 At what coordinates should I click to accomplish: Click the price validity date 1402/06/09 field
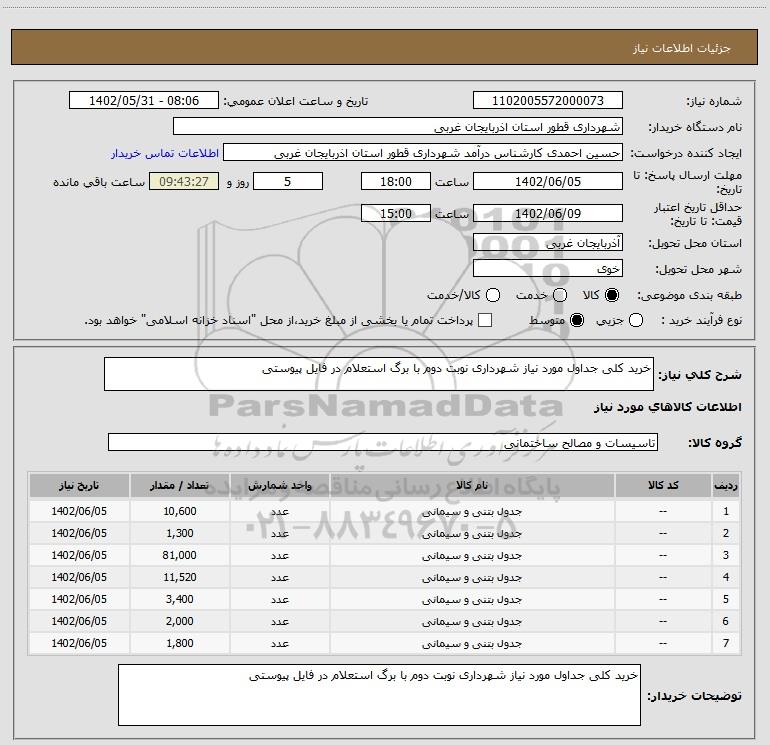click(548, 213)
